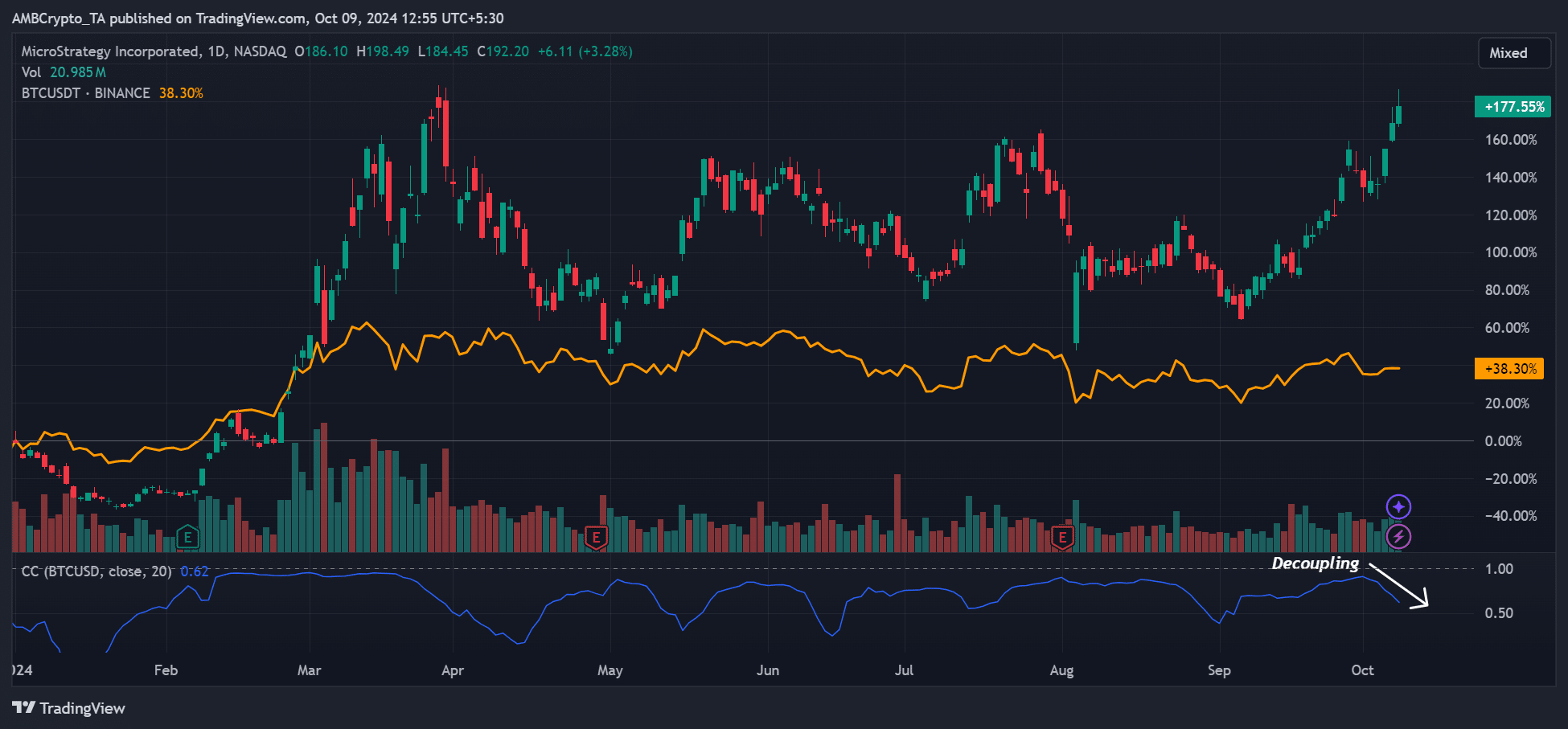The image size is (1568, 729).
Task: Click the Aug label on the time axis
Action: coord(1061,670)
